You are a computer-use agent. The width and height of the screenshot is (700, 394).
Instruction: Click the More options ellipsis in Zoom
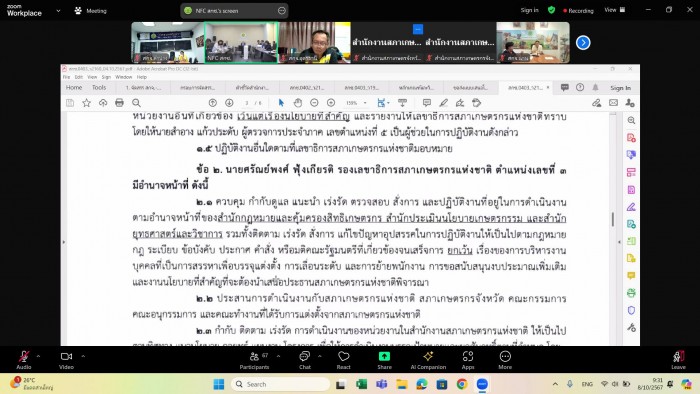click(505, 360)
